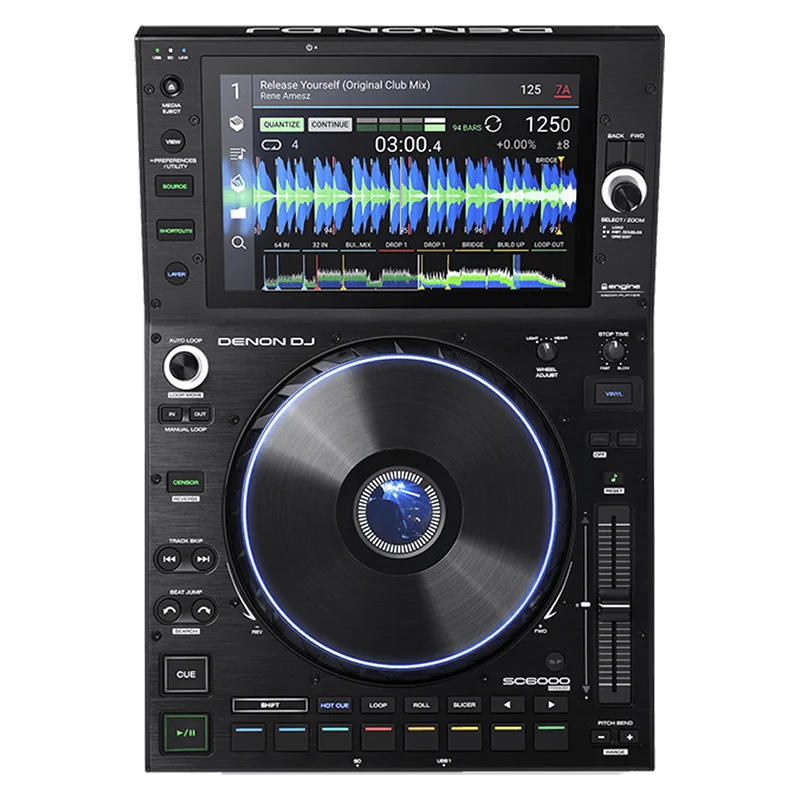Click the Media Eject button

click(x=172, y=87)
